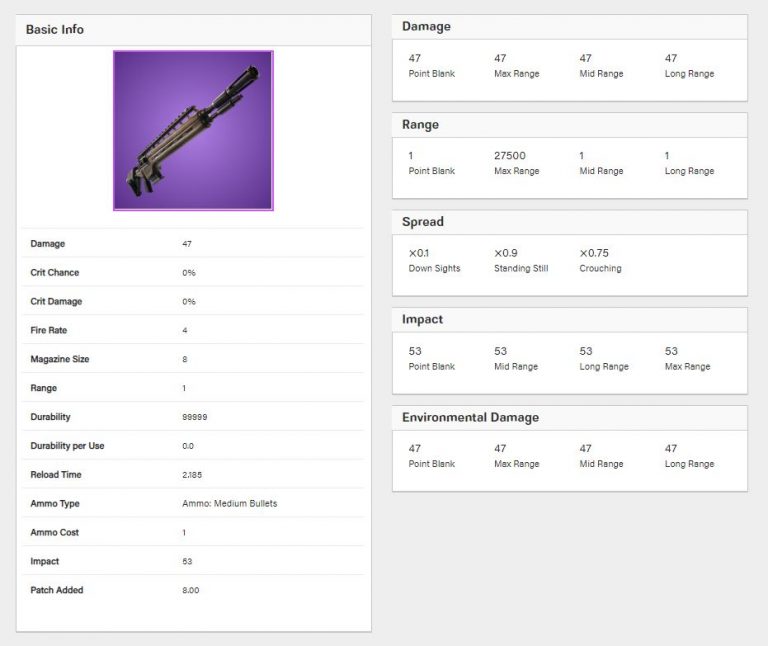Click Long Range label in Impact panel
This screenshot has height=646, width=768.
[603, 366]
